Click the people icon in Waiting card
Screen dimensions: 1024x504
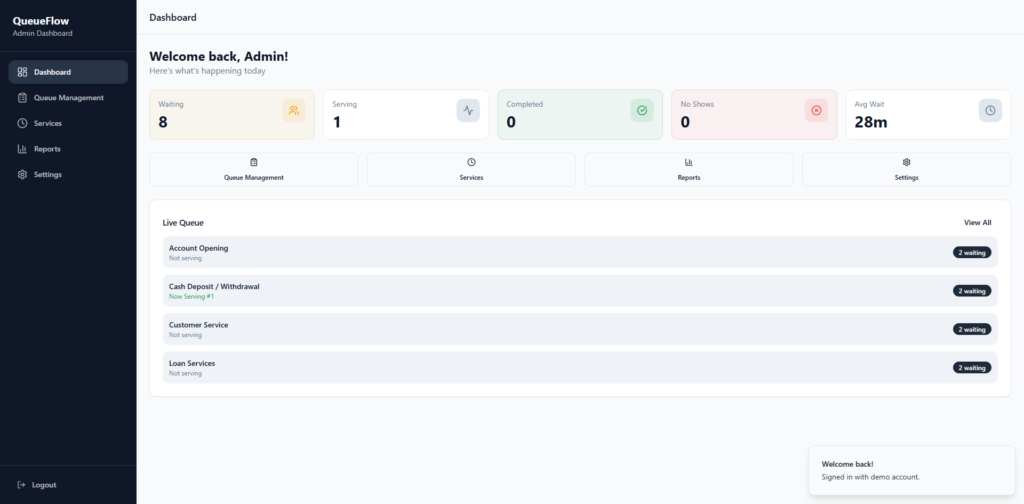coord(294,110)
